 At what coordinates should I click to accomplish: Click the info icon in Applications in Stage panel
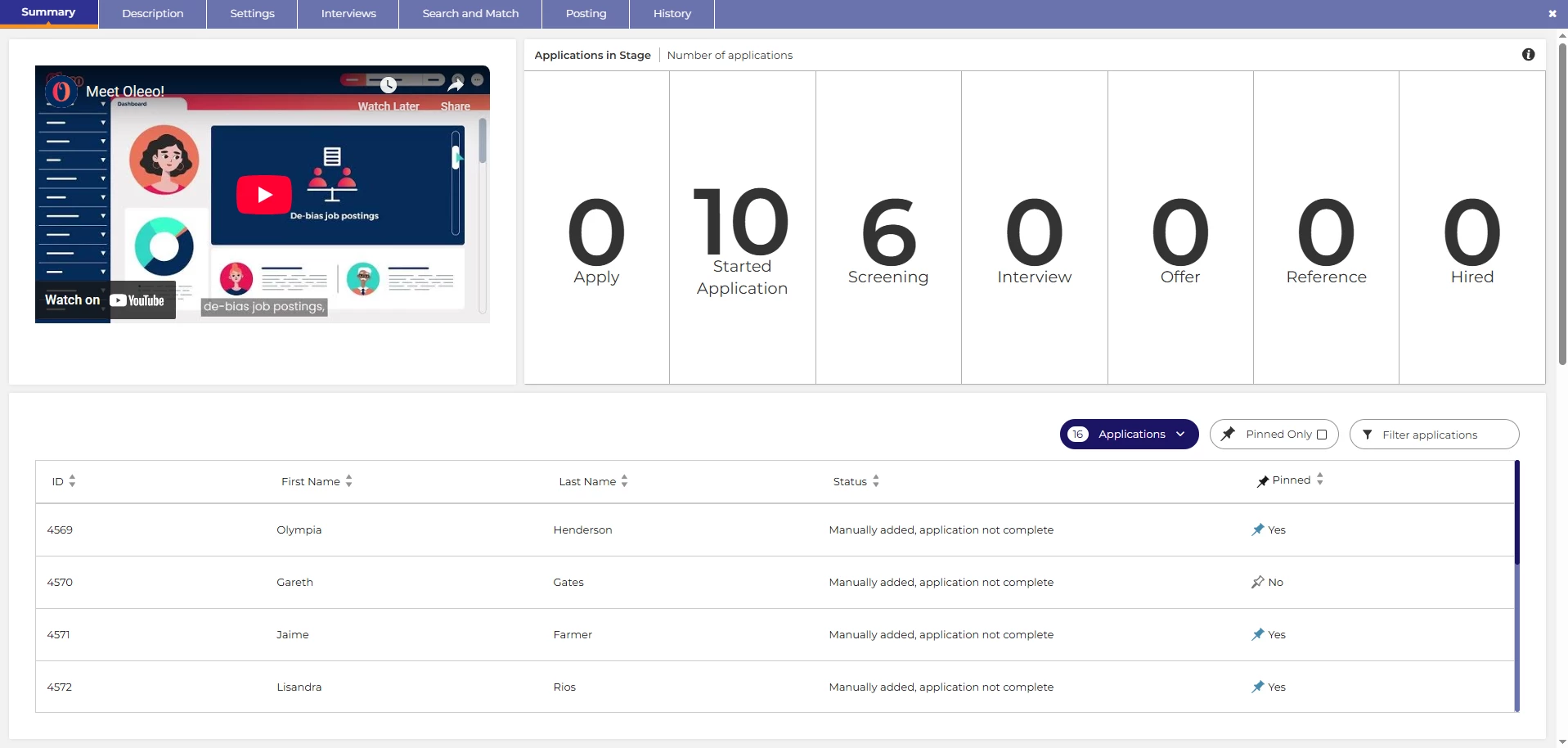click(x=1528, y=55)
